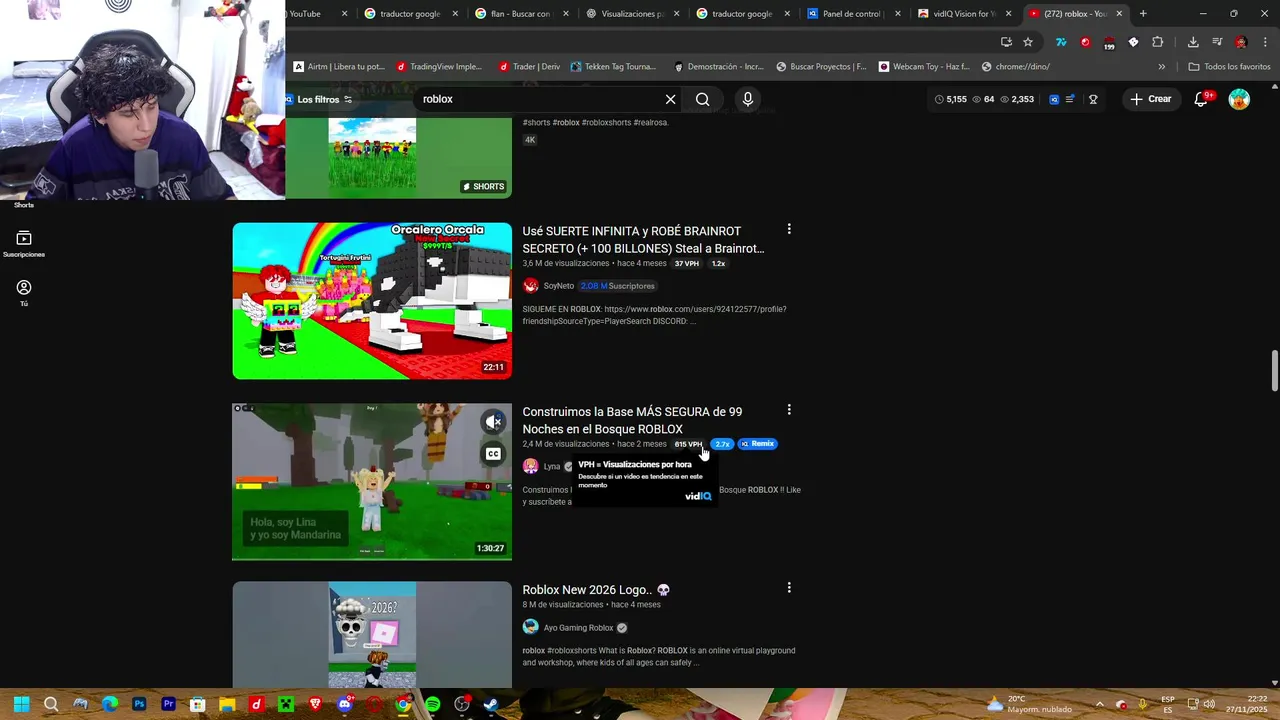Image resolution: width=1280 pixels, height=720 pixels.
Task: Click the vidIQ logo icon beside stats
Action: point(1054,99)
